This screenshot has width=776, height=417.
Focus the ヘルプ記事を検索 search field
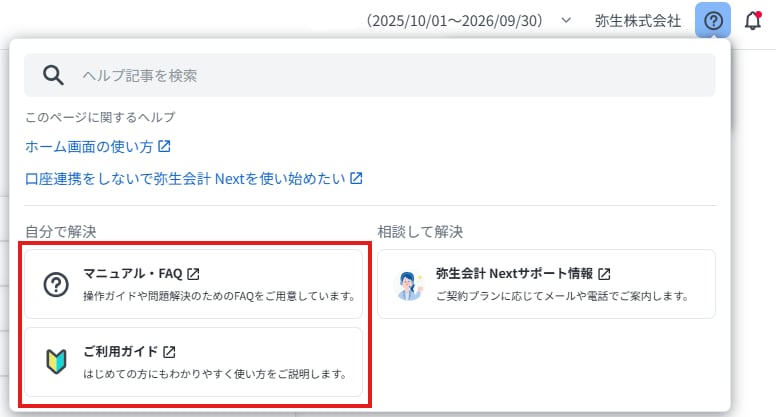370,75
